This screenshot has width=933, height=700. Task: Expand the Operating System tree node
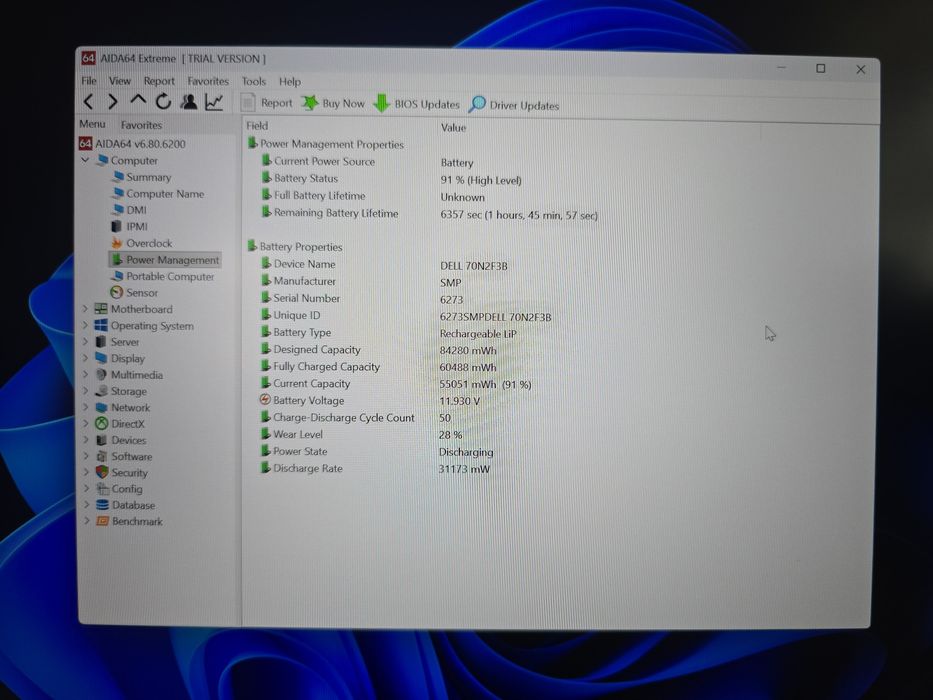[x=86, y=326]
